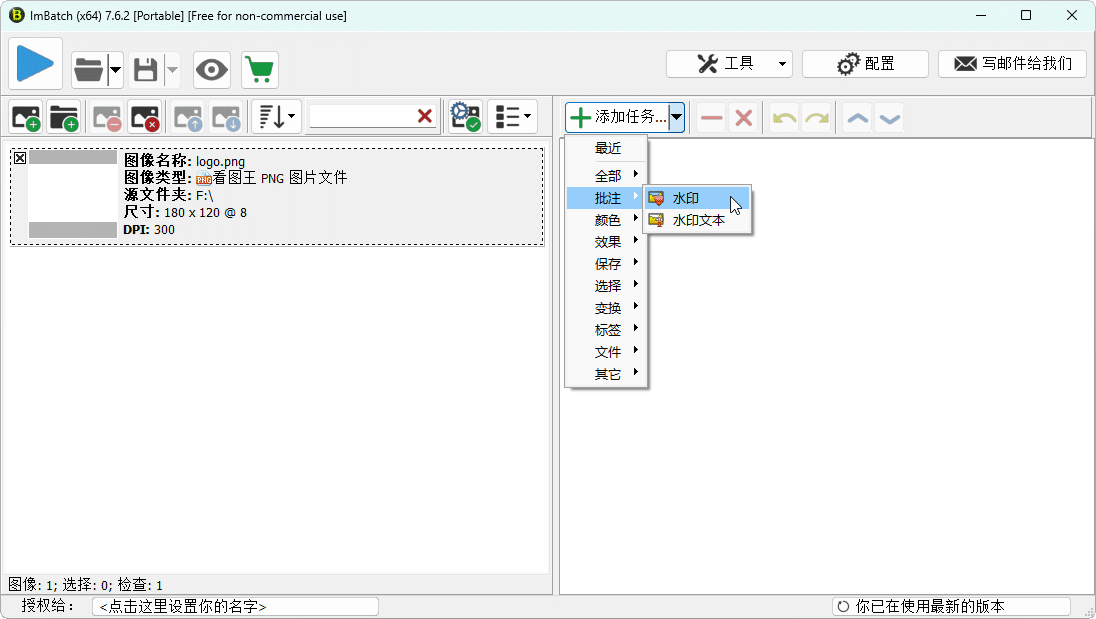The height and width of the screenshot is (619, 1096).
Task: Click the green shopping cart icon
Action: 259,70
